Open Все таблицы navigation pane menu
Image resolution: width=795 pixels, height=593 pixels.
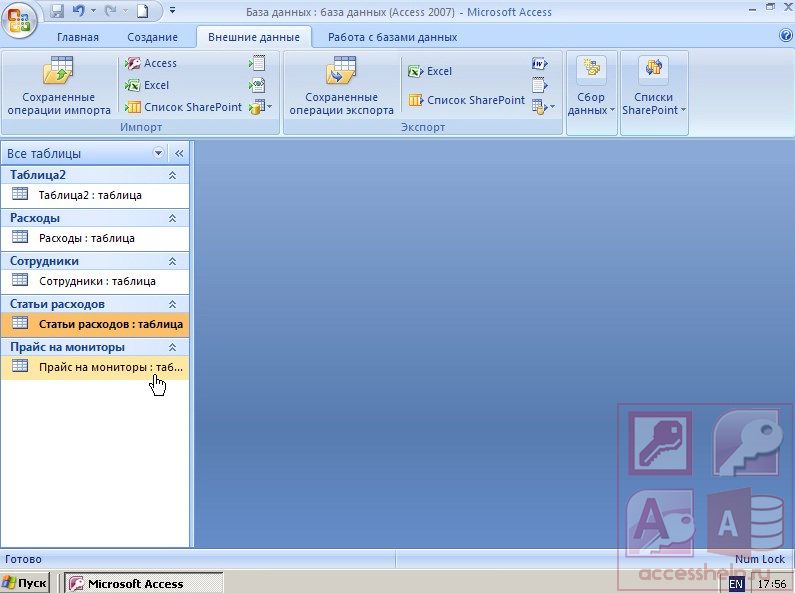pos(158,153)
